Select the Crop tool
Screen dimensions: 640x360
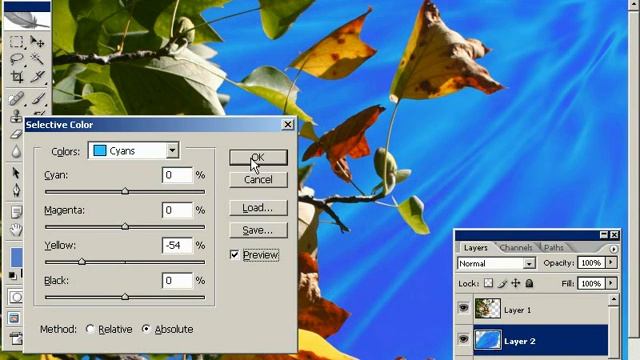point(16,77)
